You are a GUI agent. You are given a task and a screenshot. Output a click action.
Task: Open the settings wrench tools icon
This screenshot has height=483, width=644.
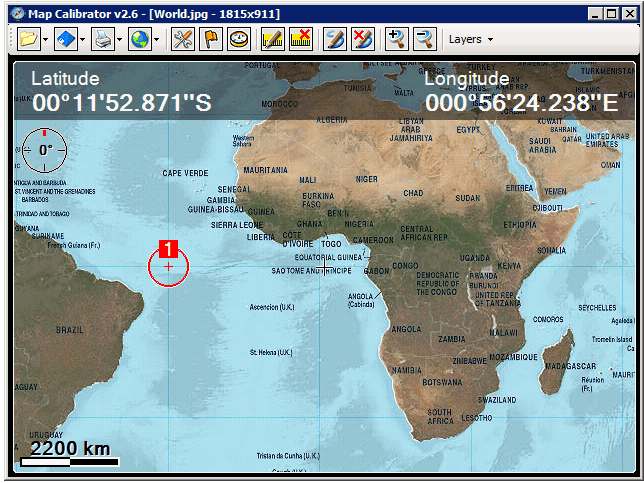point(182,39)
